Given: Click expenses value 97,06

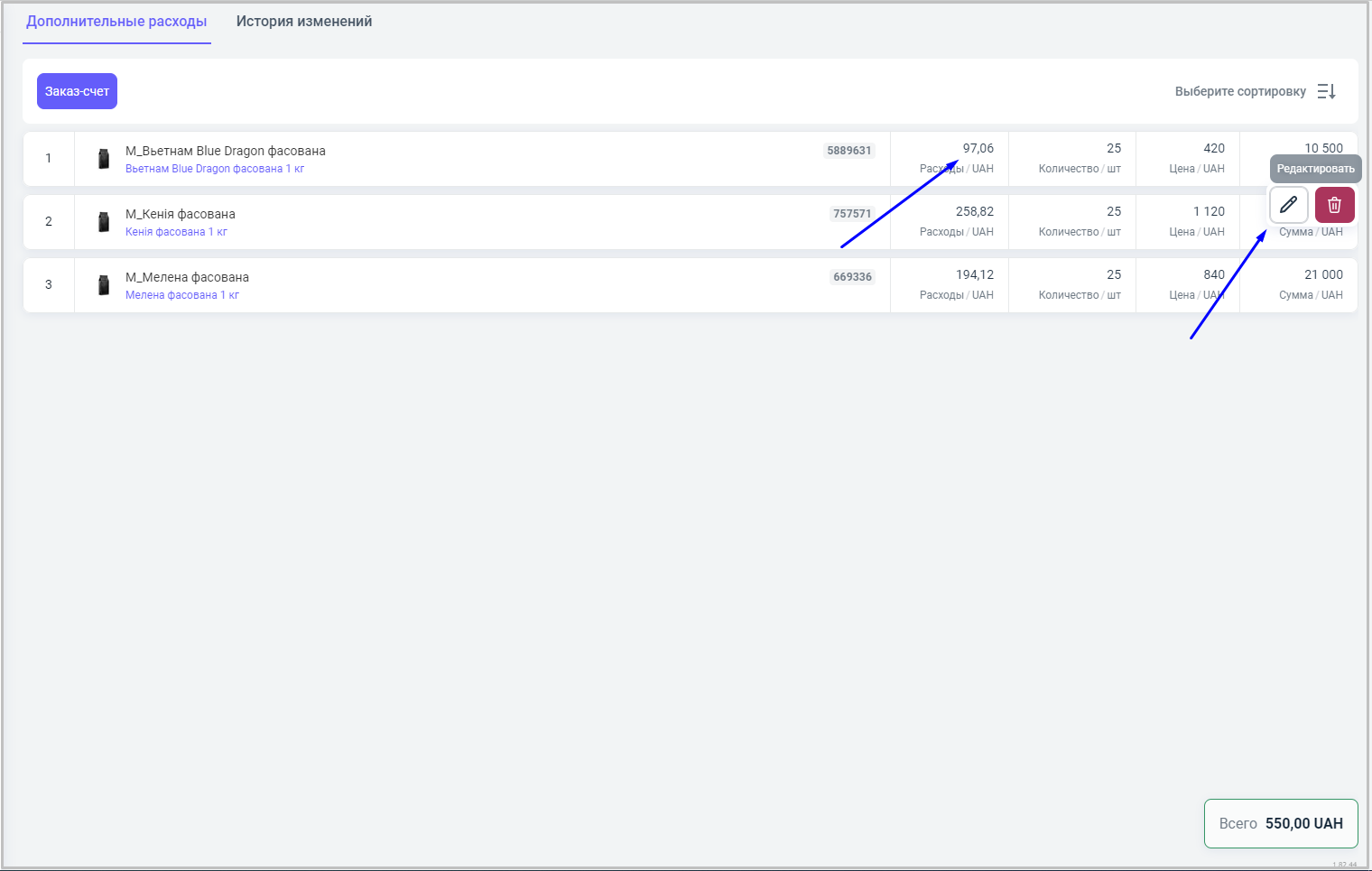Looking at the screenshot, I should click(978, 148).
